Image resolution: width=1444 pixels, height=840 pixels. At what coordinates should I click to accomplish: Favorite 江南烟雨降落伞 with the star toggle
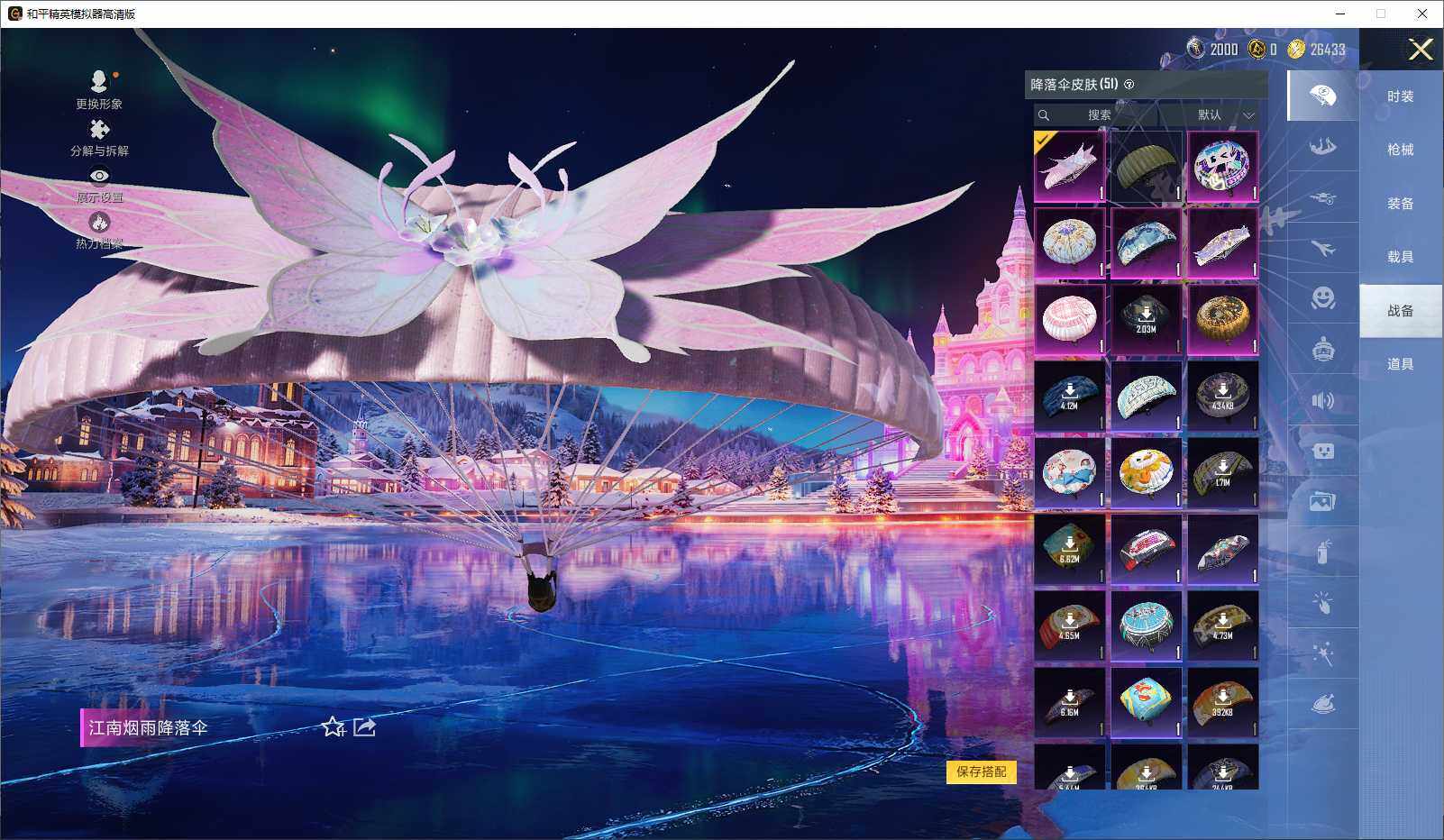tap(334, 726)
